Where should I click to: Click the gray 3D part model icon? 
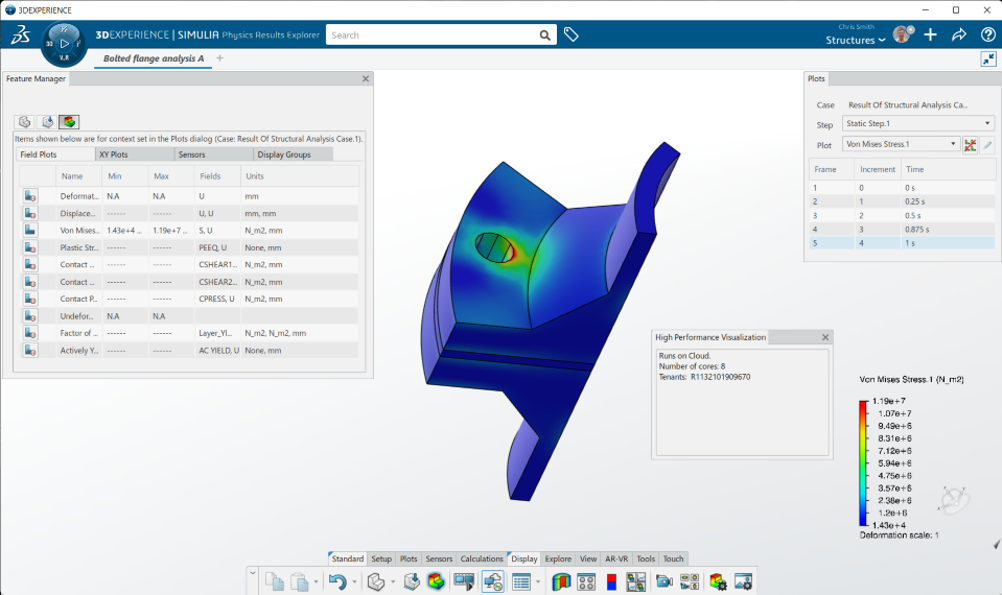click(376, 582)
